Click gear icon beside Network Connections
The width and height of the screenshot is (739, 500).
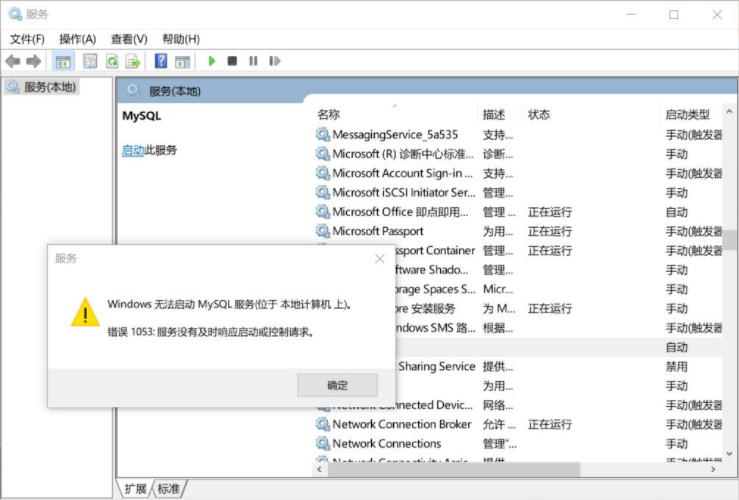(322, 443)
